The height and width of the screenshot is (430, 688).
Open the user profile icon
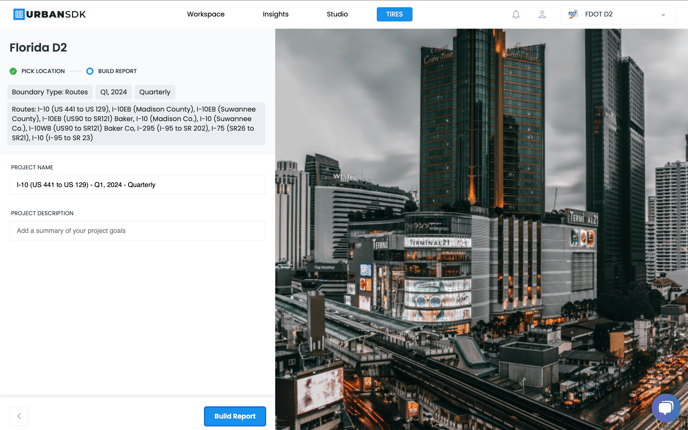point(542,14)
